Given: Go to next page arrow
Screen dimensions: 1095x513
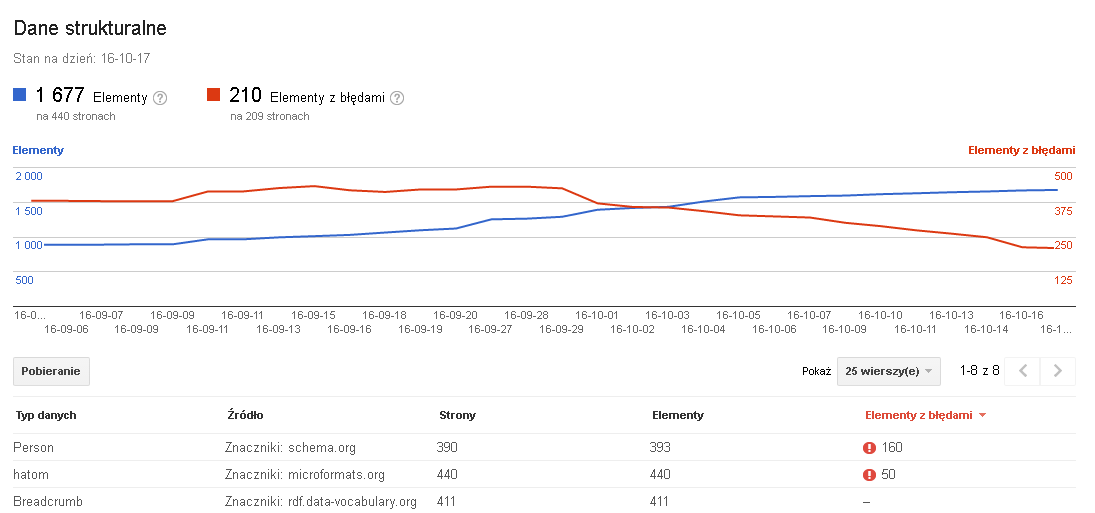Looking at the screenshot, I should point(1058,371).
